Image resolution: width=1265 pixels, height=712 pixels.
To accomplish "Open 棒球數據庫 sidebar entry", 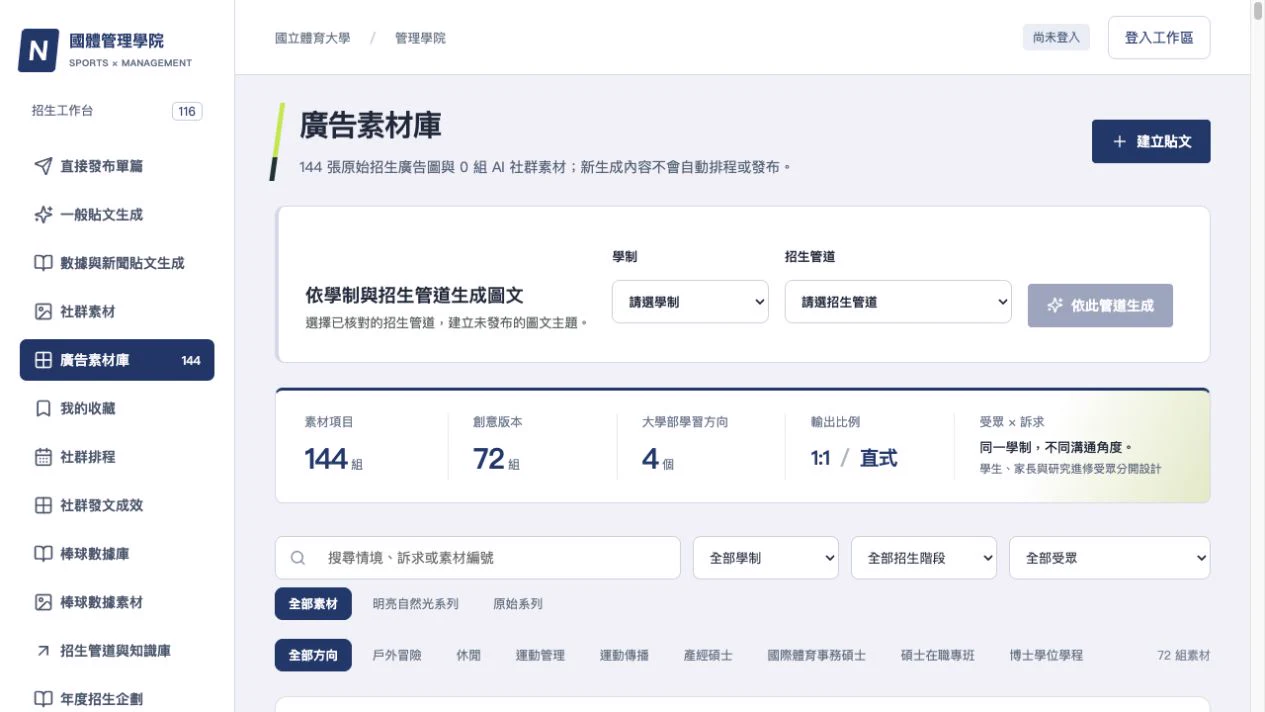I will click(x=117, y=554).
